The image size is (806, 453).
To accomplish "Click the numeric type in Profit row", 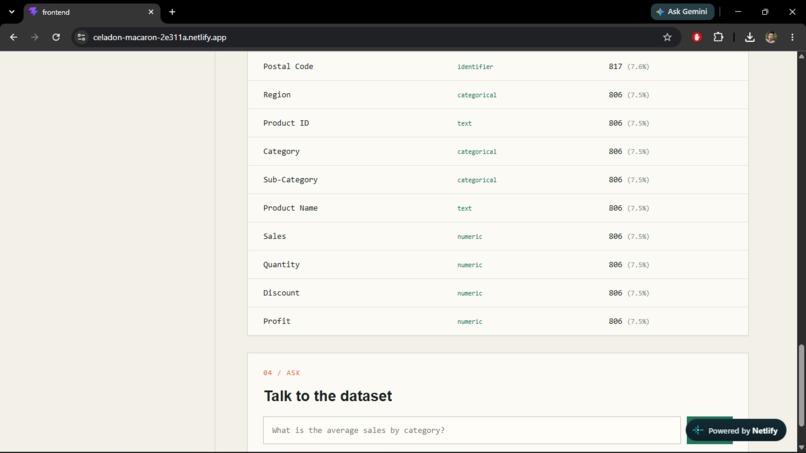I will tap(470, 321).
